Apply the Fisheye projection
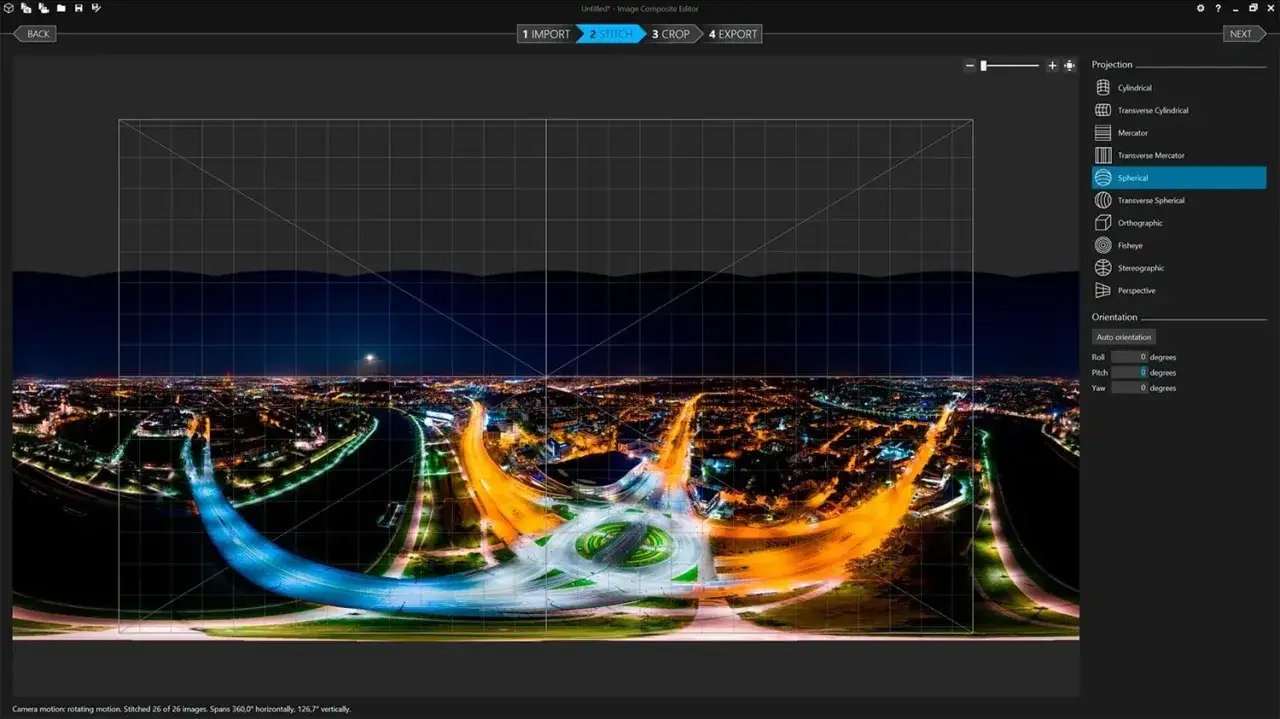Image resolution: width=1280 pixels, height=719 pixels. click(x=1129, y=245)
